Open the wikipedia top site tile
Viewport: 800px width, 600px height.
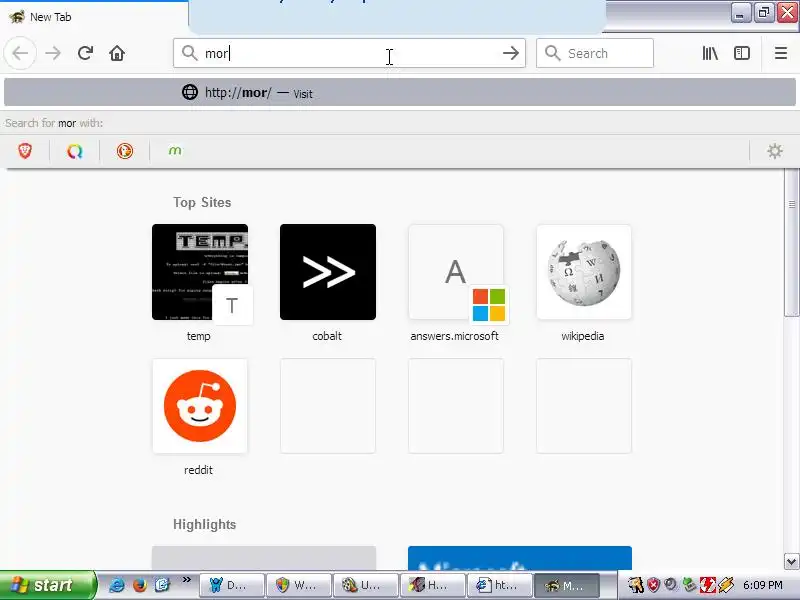tap(584, 272)
